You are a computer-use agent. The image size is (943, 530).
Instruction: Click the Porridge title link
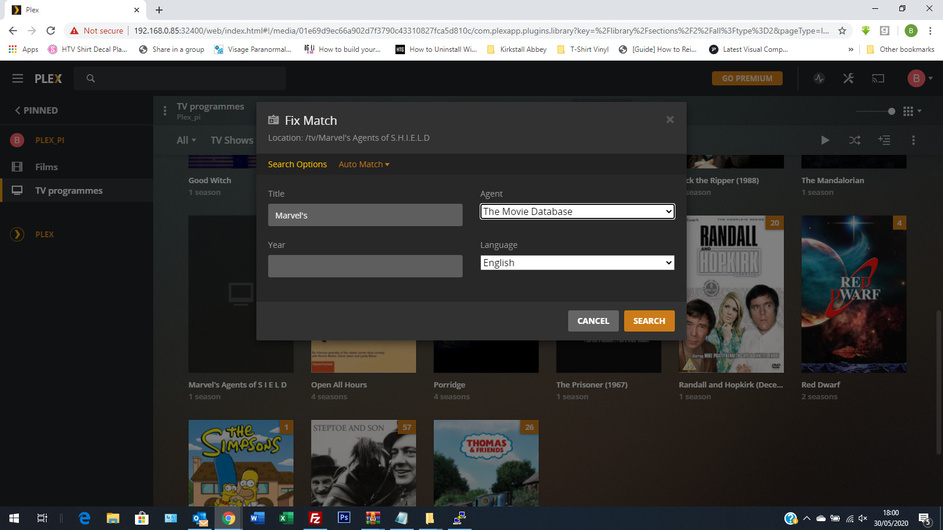449,384
